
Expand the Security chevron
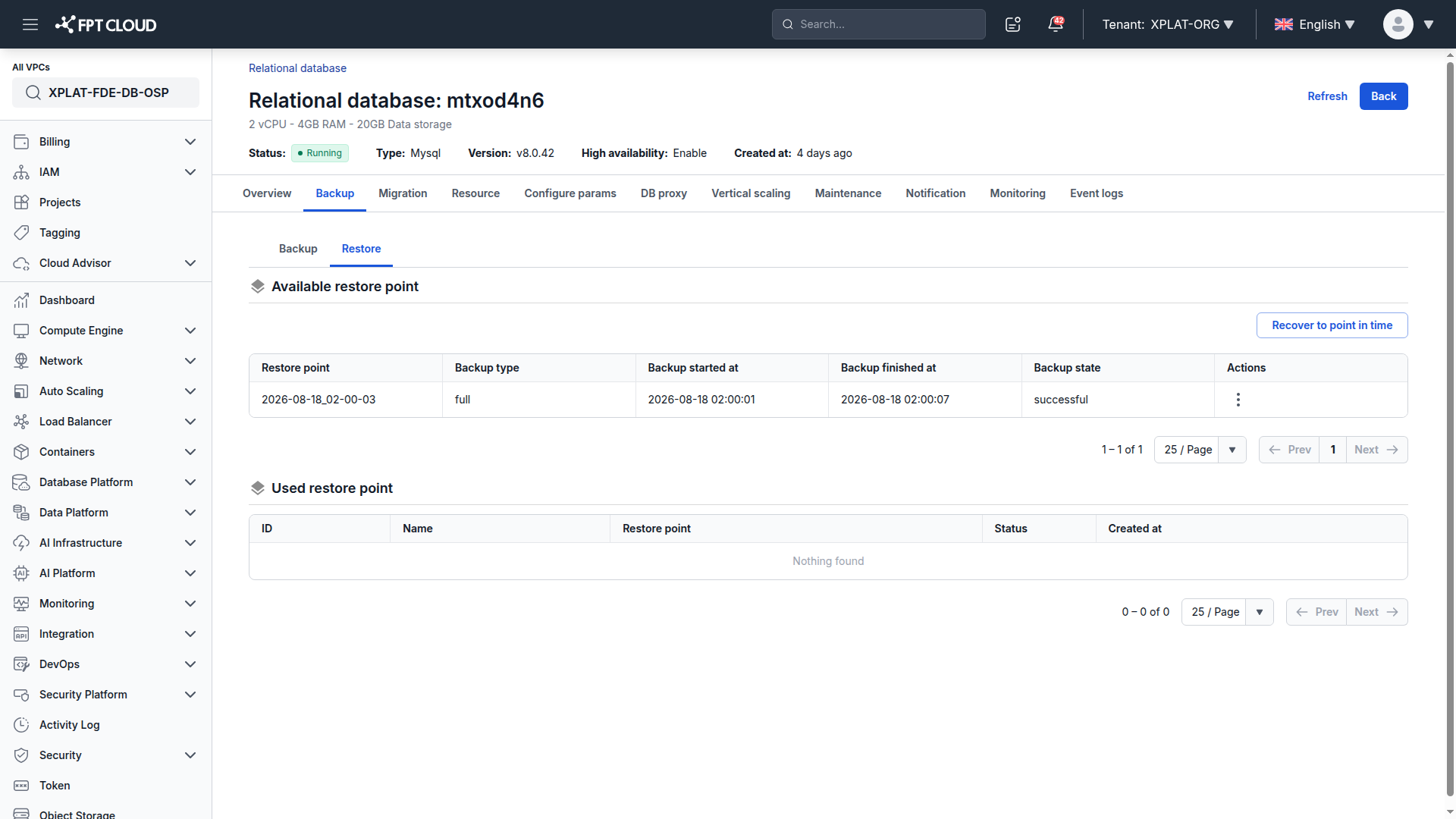pos(190,755)
